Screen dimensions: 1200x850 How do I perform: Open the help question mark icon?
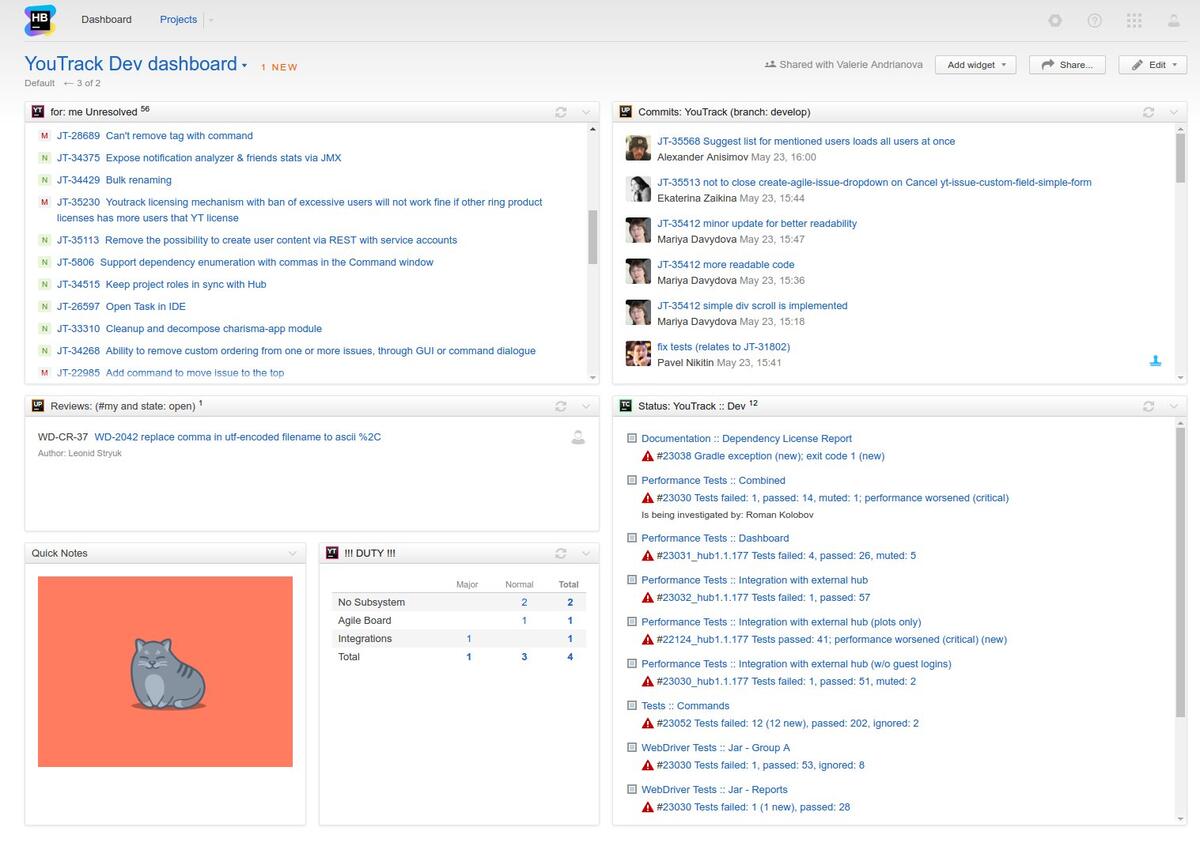click(1095, 20)
